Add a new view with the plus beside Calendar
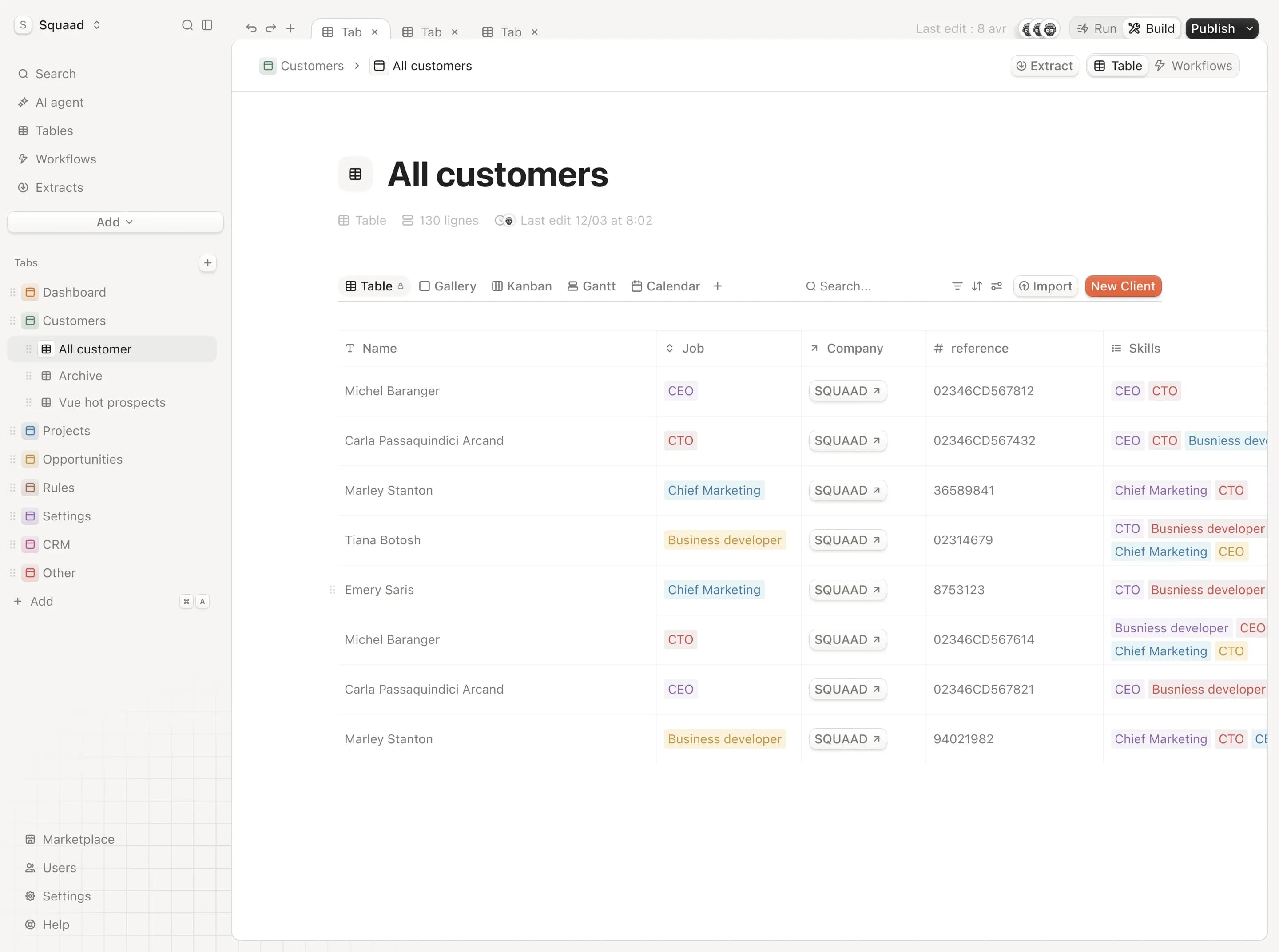This screenshot has height=952, width=1279. tap(718, 286)
